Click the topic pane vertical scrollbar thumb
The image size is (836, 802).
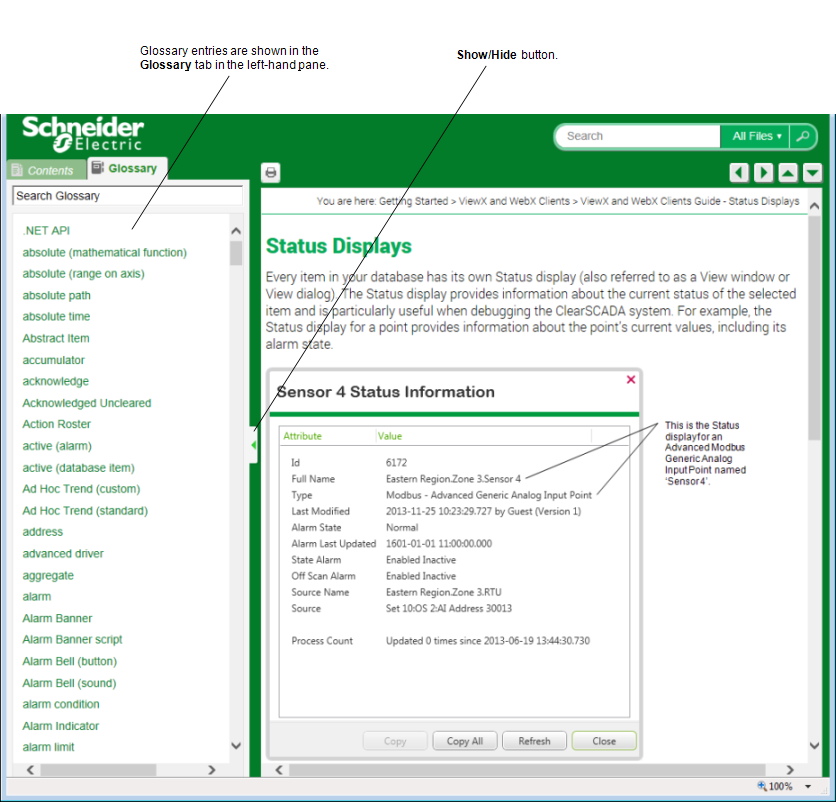814,328
